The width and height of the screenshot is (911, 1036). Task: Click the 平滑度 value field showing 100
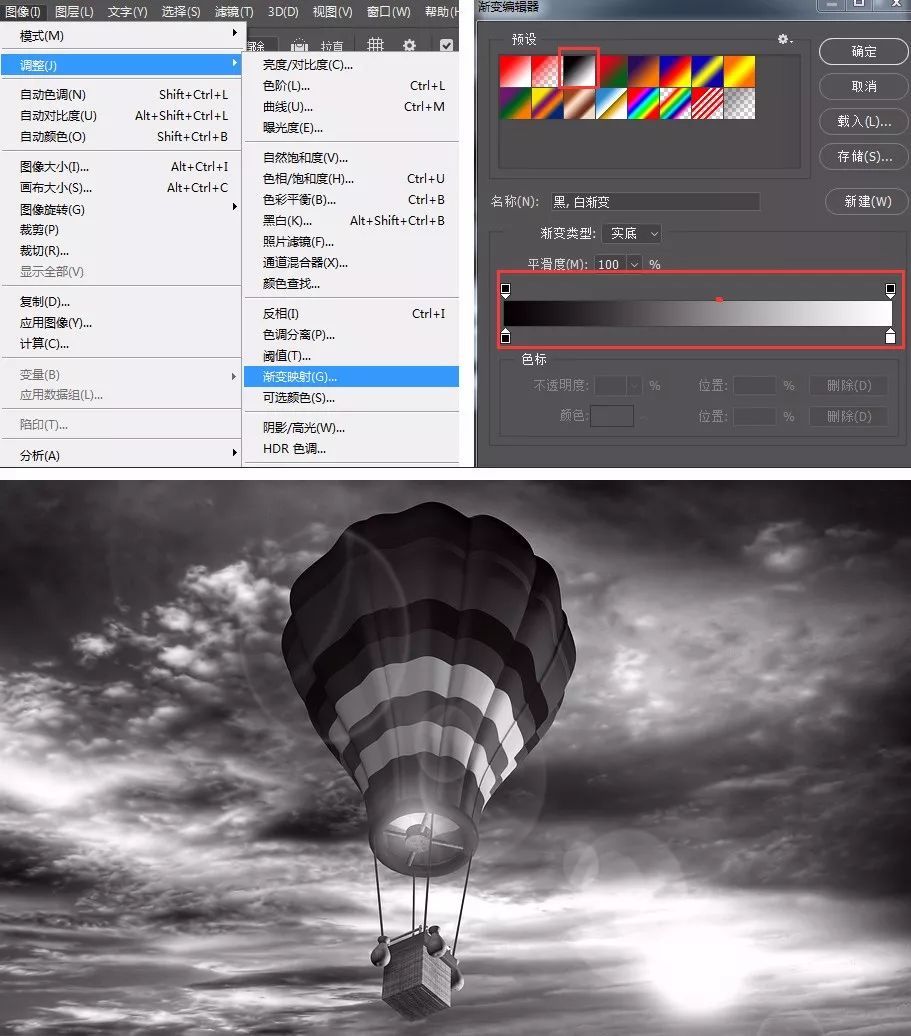pyautogui.click(x=611, y=264)
